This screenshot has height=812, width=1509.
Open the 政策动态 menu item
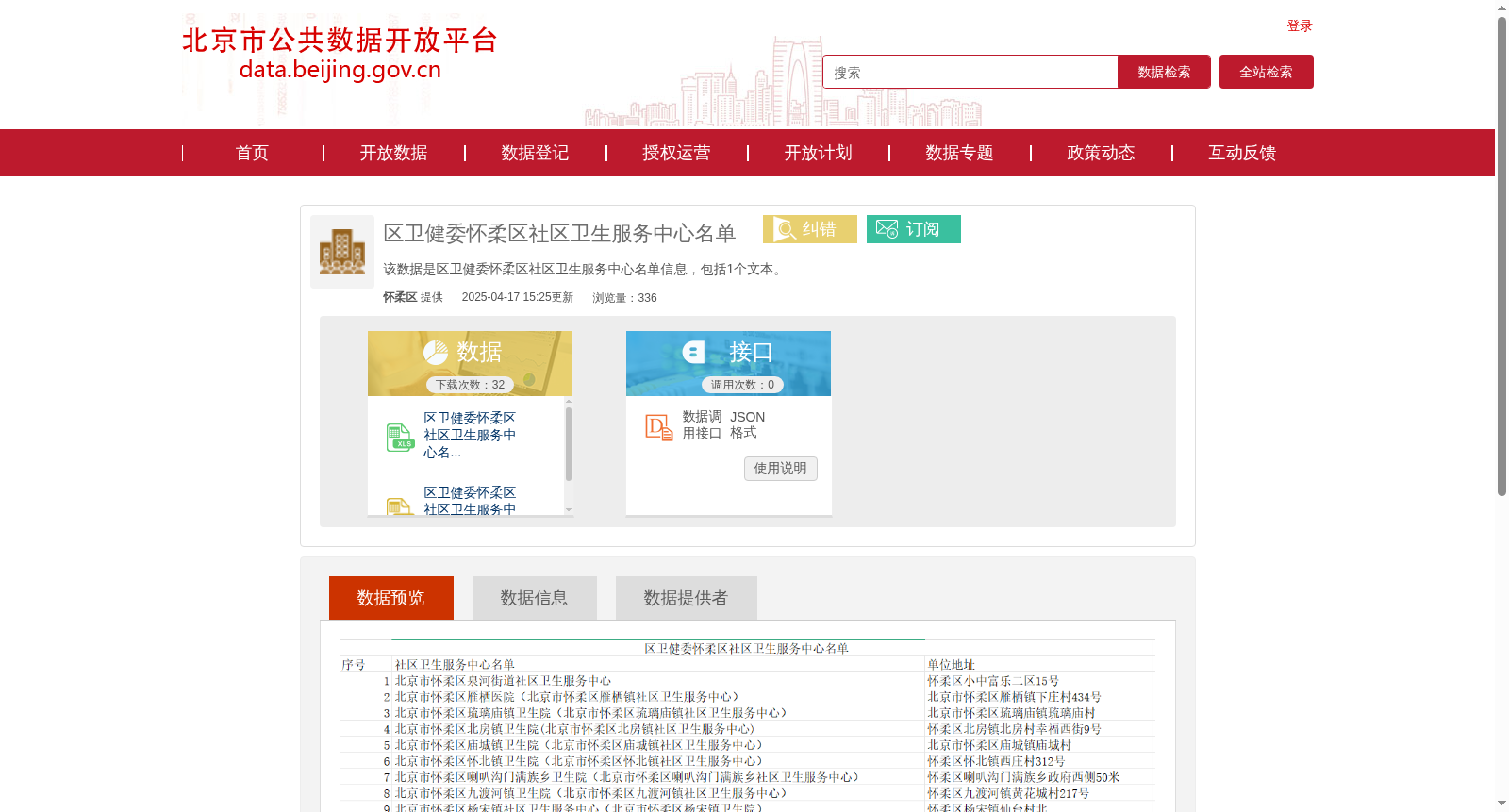1101,153
